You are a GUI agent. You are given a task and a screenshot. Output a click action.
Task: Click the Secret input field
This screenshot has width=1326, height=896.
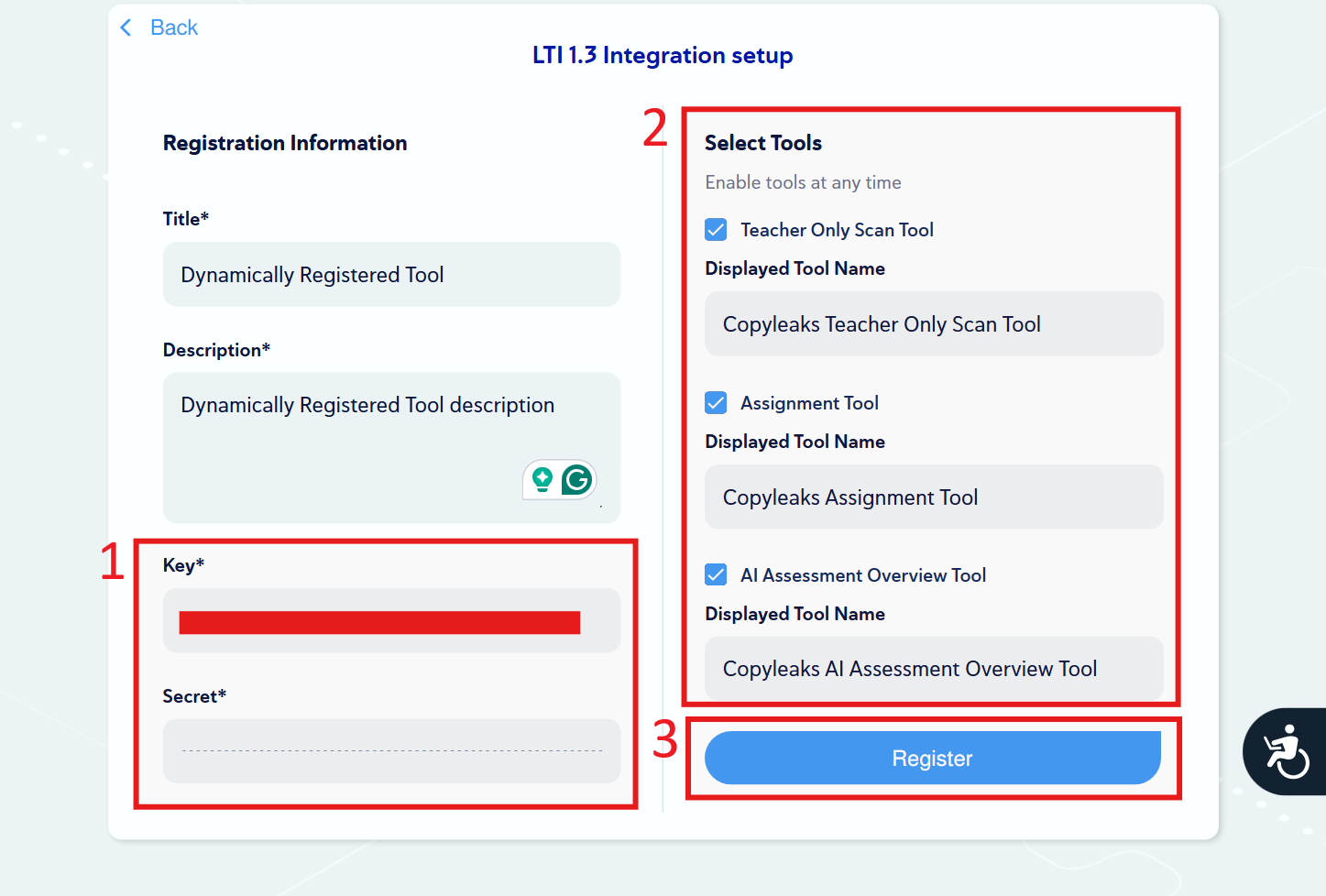391,750
